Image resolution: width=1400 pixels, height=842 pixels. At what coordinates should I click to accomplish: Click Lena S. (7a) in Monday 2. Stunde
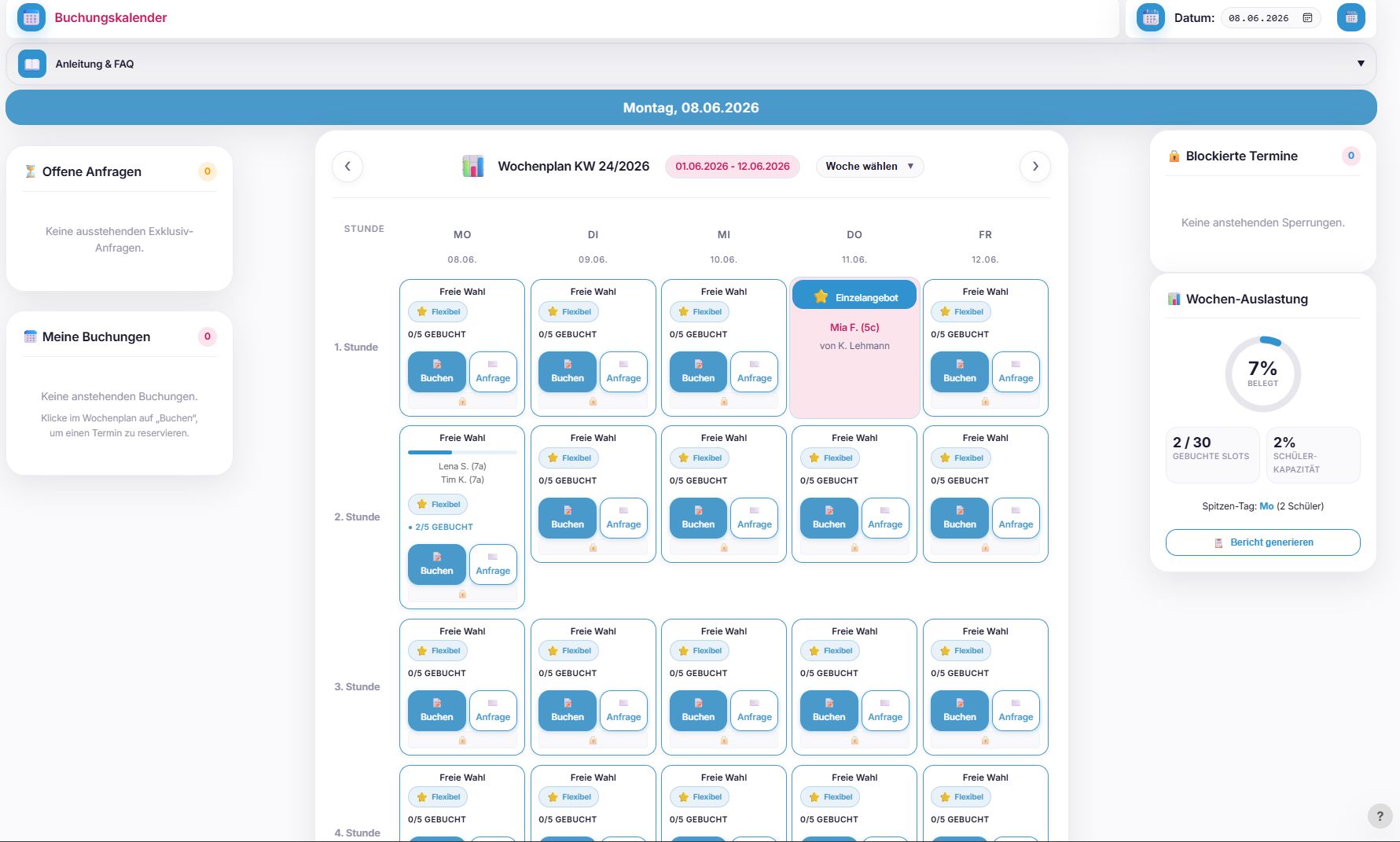462,466
